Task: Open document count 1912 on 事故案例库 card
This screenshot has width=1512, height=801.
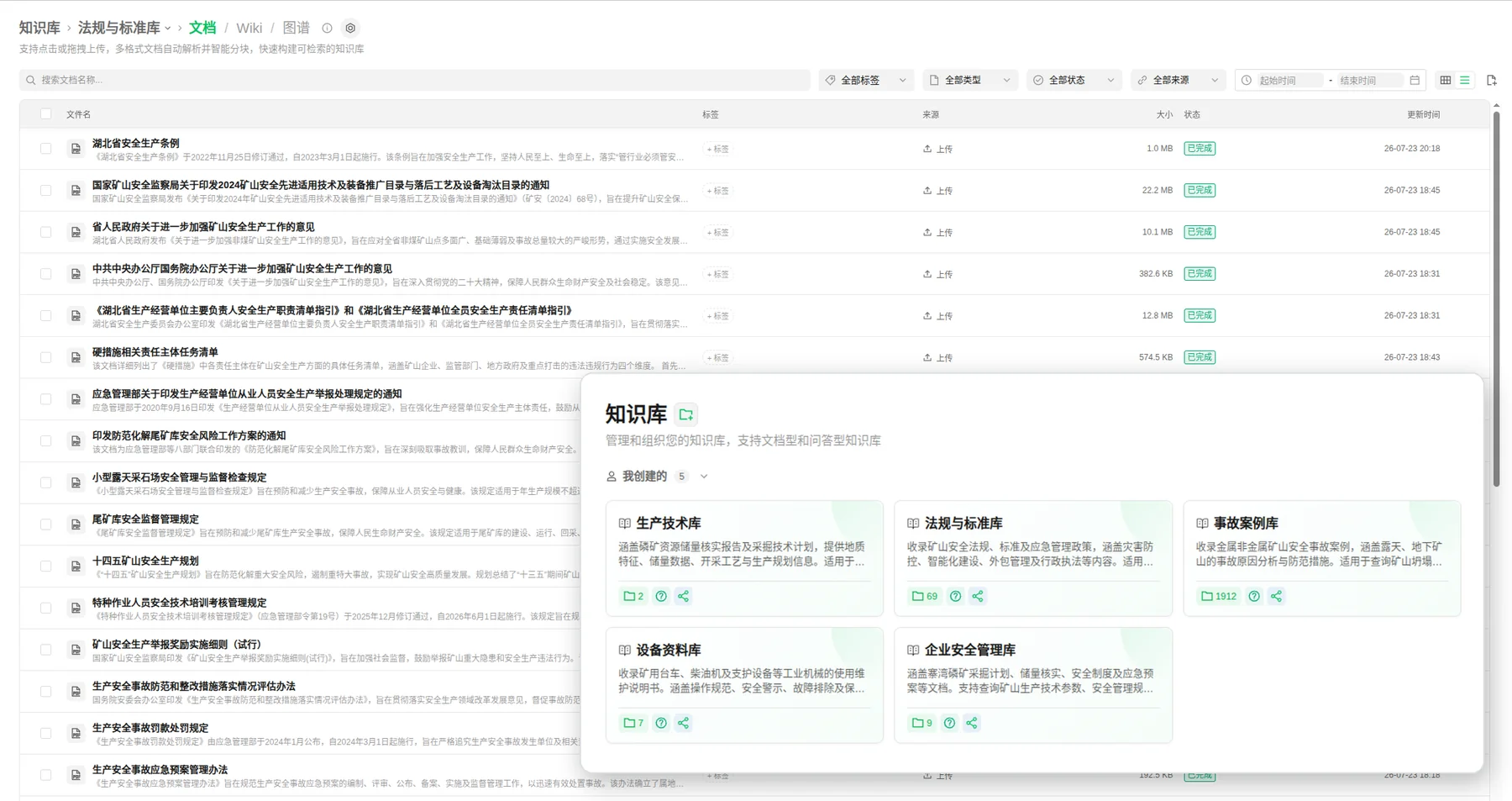Action: pos(1219,596)
